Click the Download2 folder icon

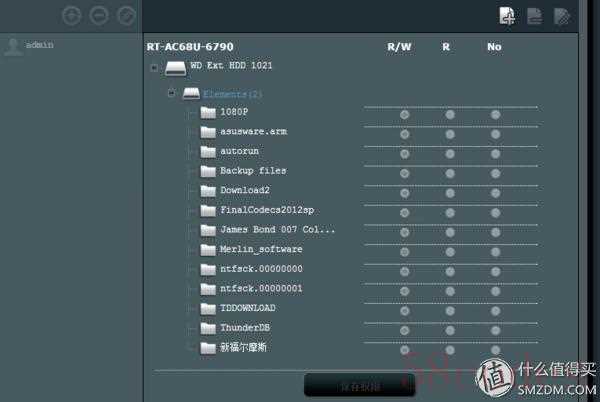[x=208, y=190]
